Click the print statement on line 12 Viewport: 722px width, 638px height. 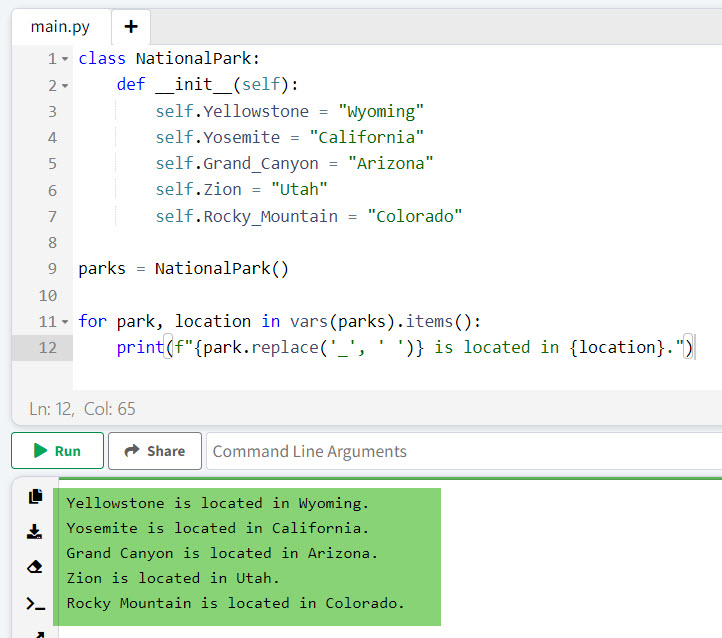coord(405,348)
